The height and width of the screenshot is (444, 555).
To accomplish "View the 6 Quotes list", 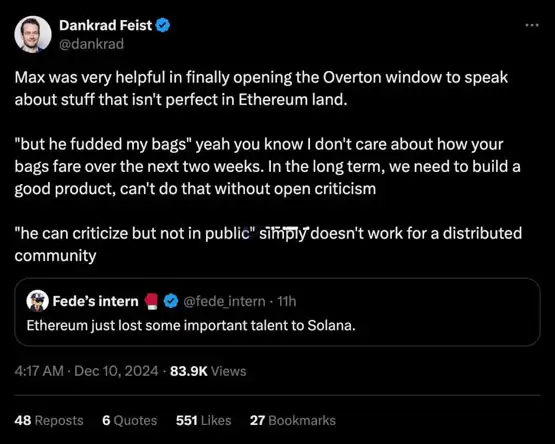I will pos(130,420).
